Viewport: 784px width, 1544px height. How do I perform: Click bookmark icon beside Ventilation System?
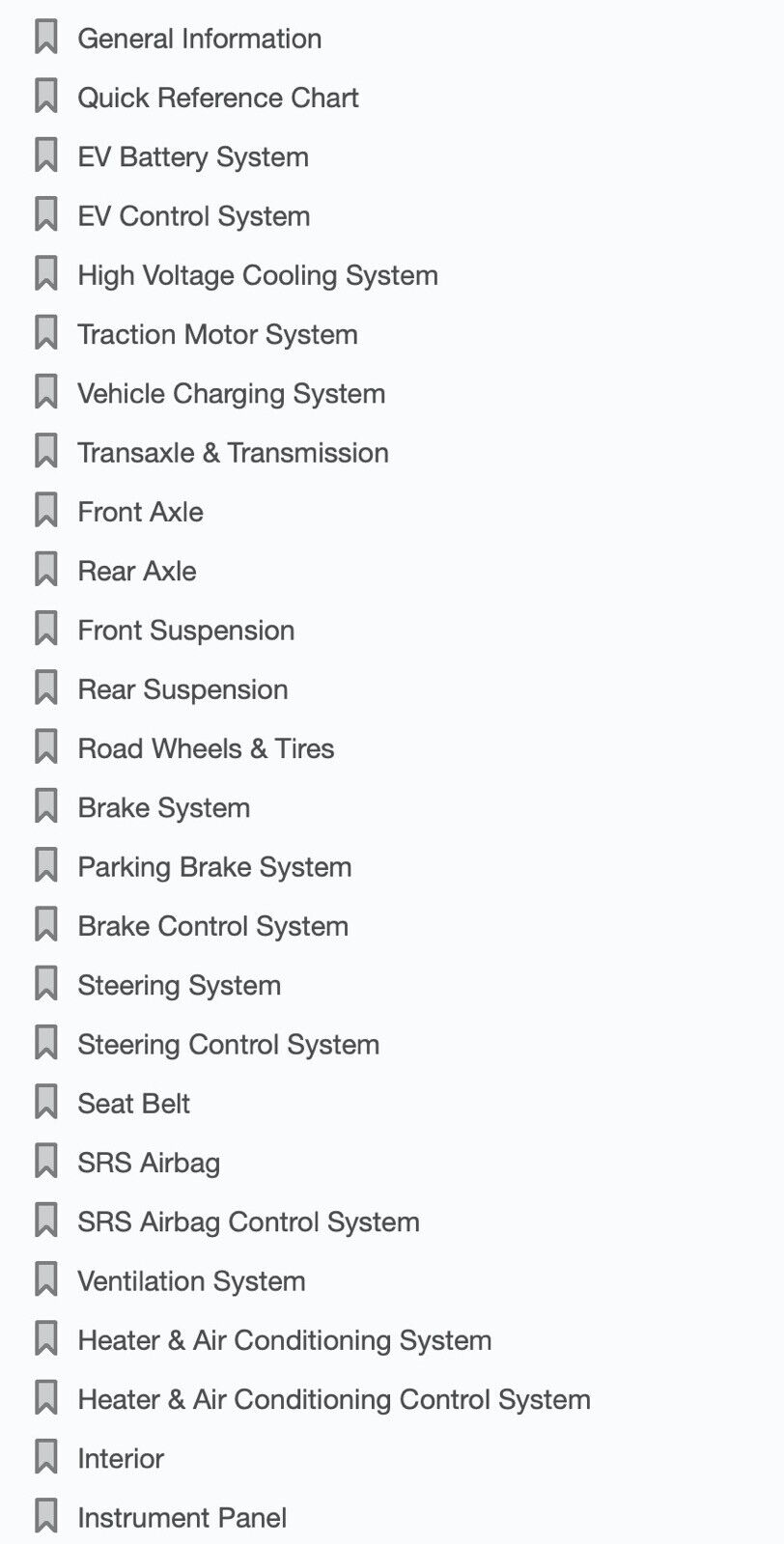(x=45, y=1280)
